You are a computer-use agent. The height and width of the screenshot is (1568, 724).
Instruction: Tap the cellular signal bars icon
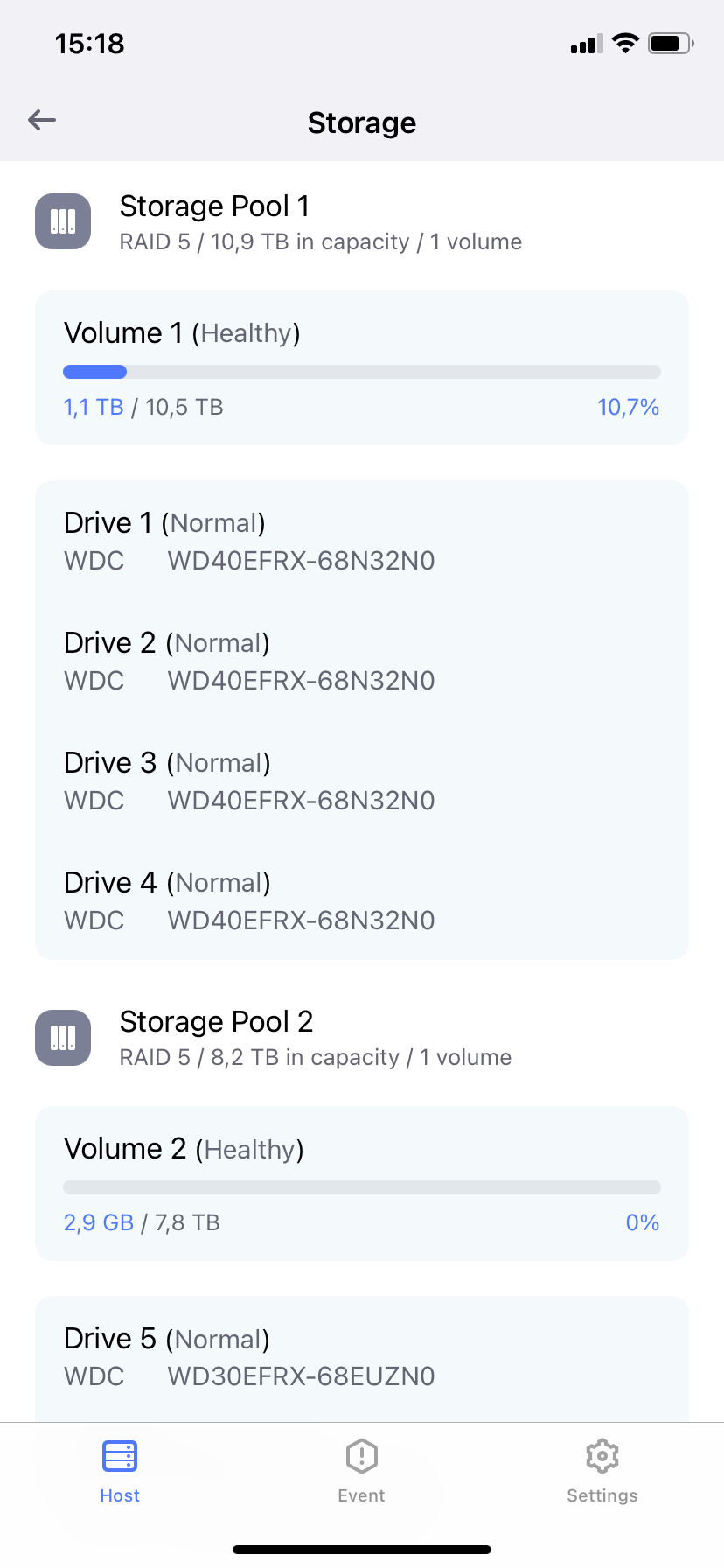(587, 45)
